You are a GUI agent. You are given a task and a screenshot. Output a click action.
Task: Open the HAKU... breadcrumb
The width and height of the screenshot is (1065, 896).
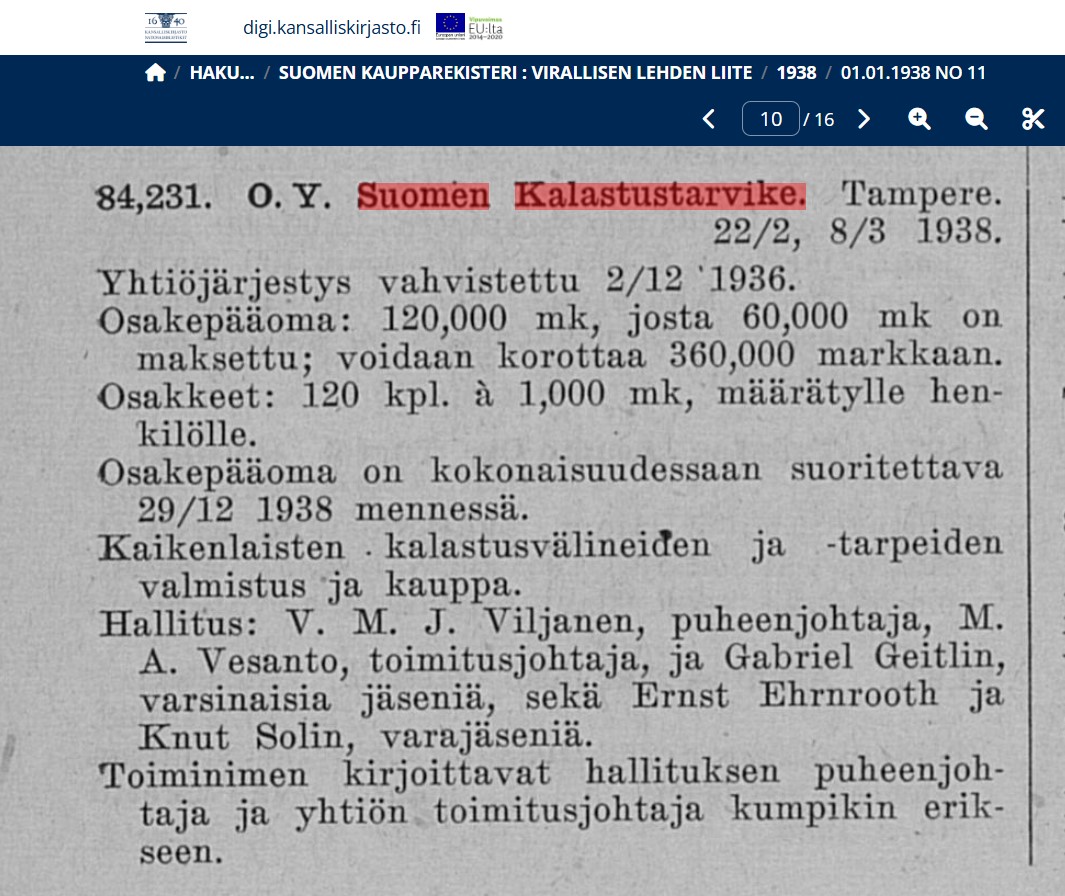(221, 73)
